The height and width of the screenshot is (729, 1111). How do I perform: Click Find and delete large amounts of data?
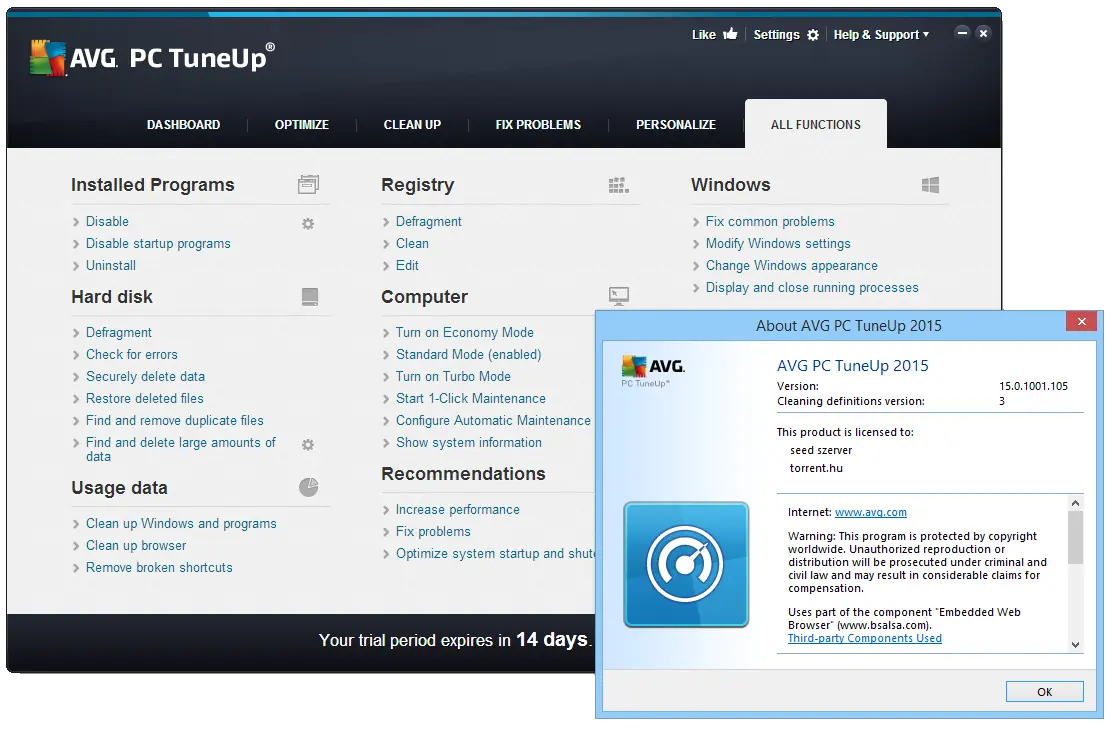point(181,449)
